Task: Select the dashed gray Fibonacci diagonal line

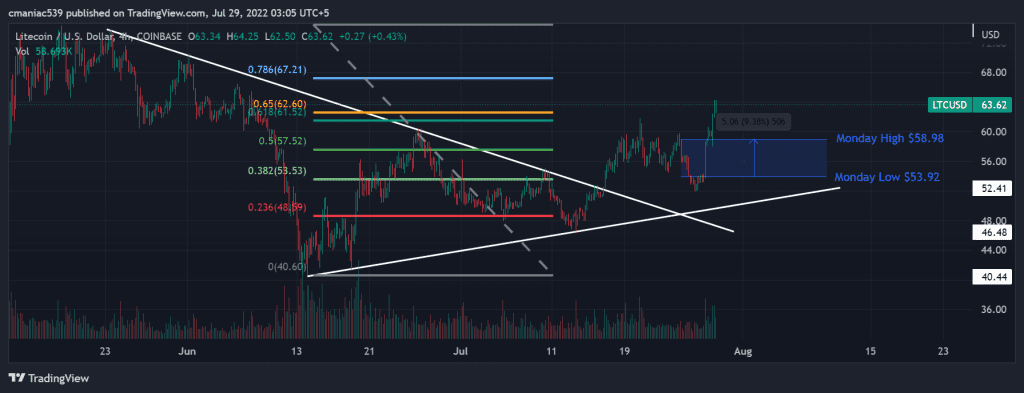Action: pos(433,149)
